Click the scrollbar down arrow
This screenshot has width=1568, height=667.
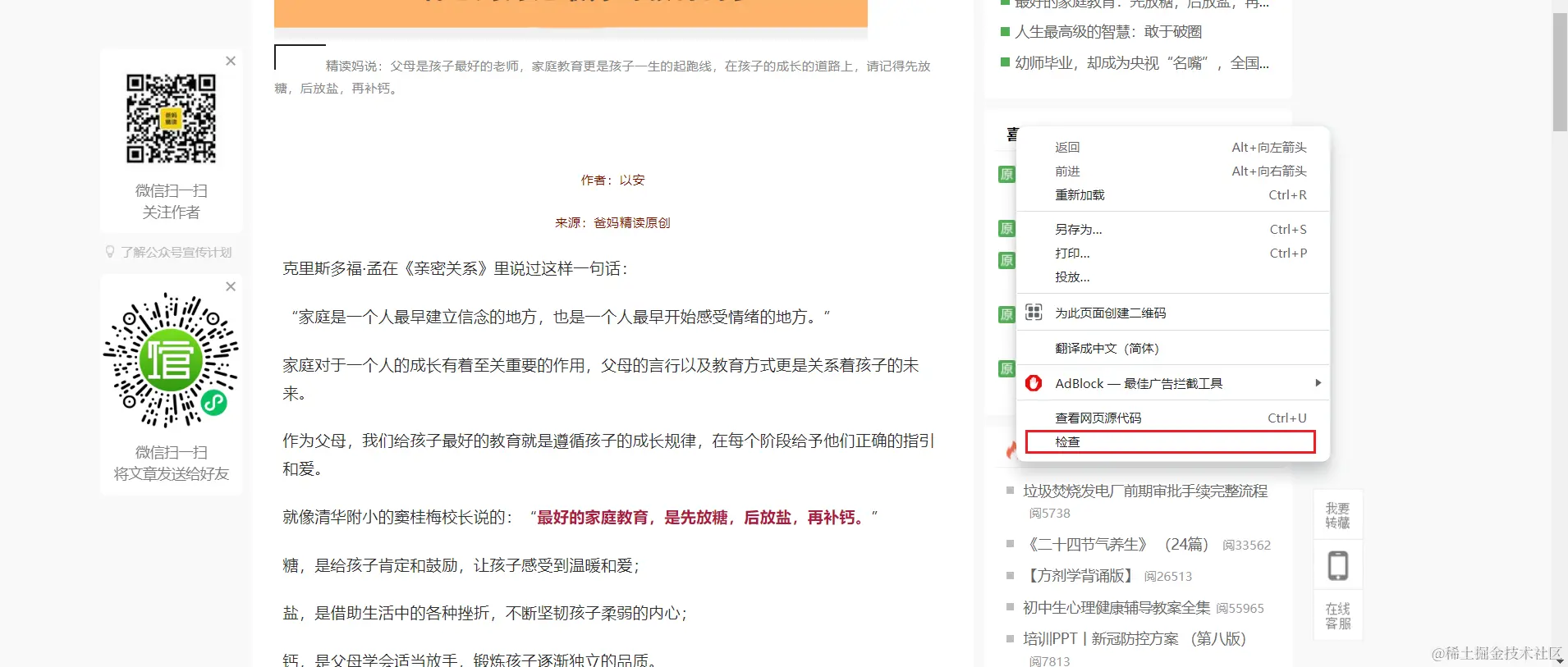1560,660
